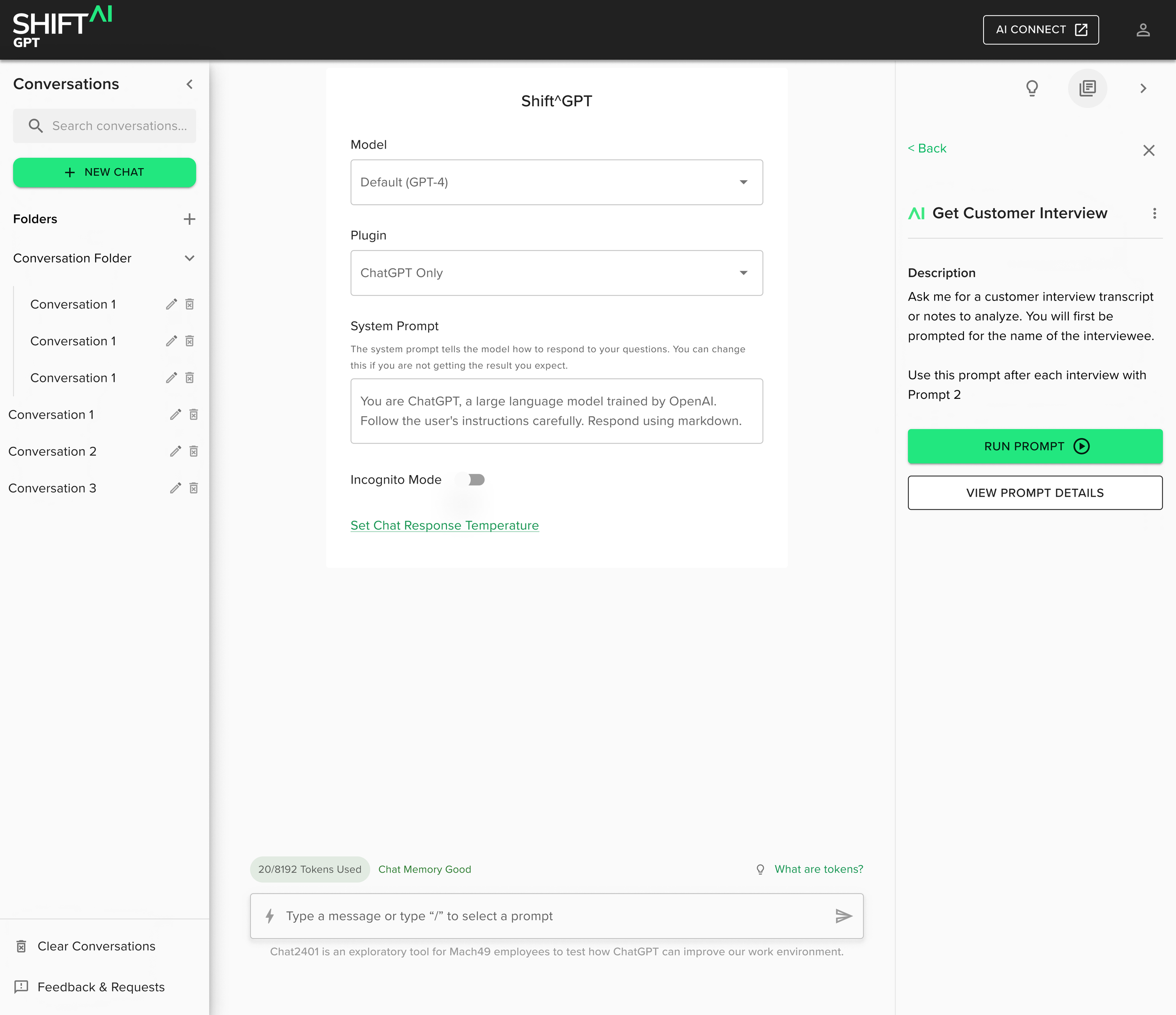Open the Plugin ChatGPT Only dropdown
The height and width of the screenshot is (1015, 1176).
coord(556,273)
